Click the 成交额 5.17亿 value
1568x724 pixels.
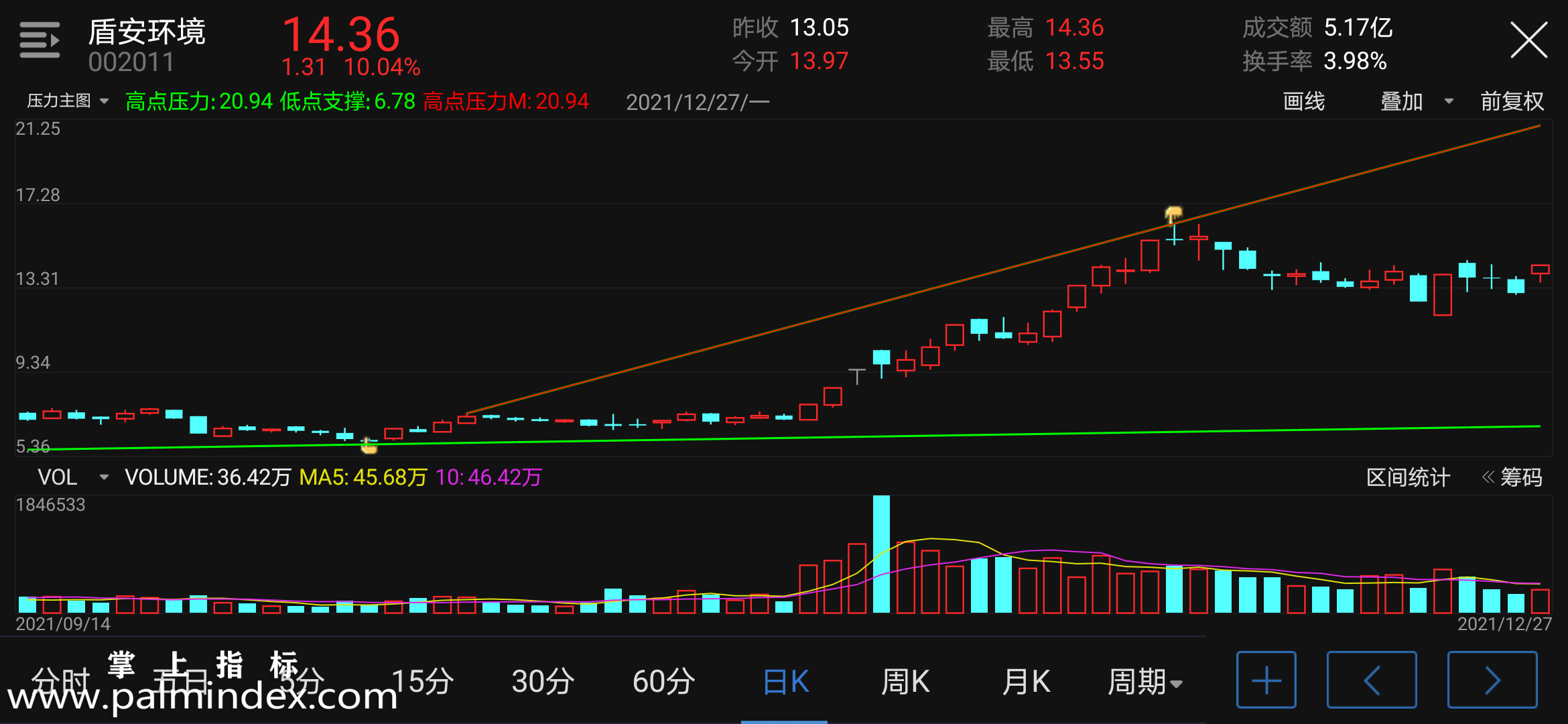pos(1358,27)
